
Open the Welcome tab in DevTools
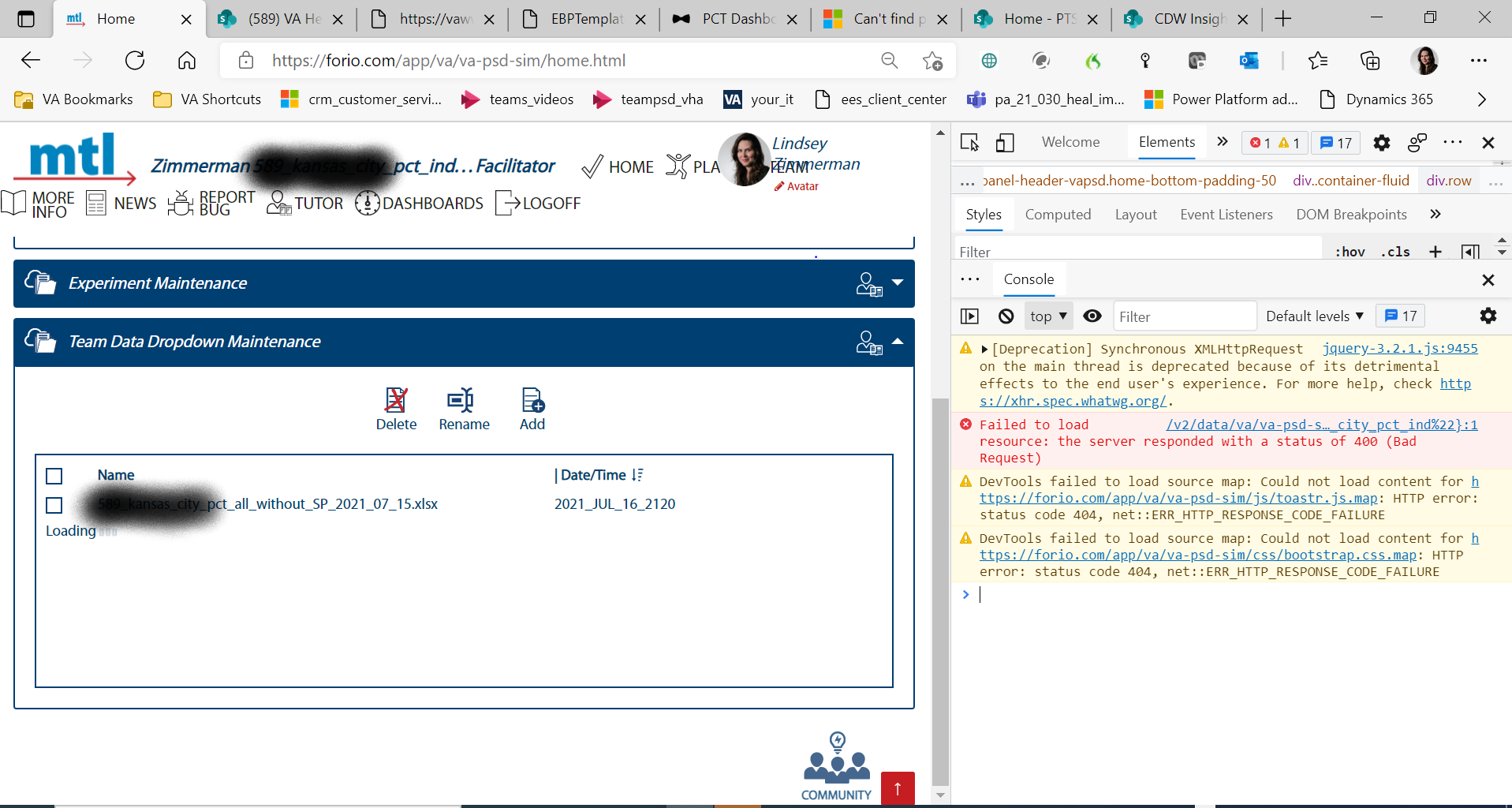(1070, 142)
